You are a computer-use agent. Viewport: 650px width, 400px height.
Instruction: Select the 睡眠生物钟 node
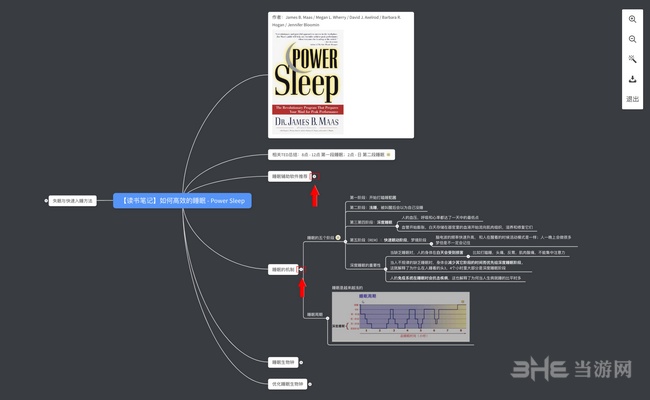coord(283,362)
